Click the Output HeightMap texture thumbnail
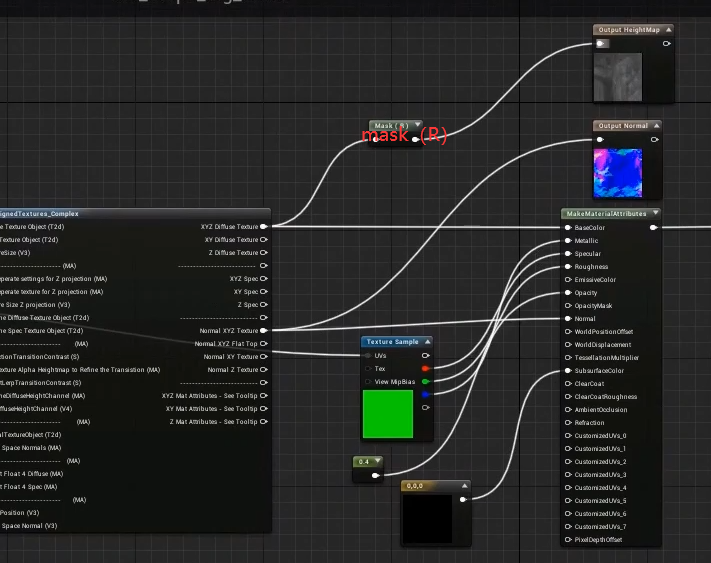 (618, 77)
